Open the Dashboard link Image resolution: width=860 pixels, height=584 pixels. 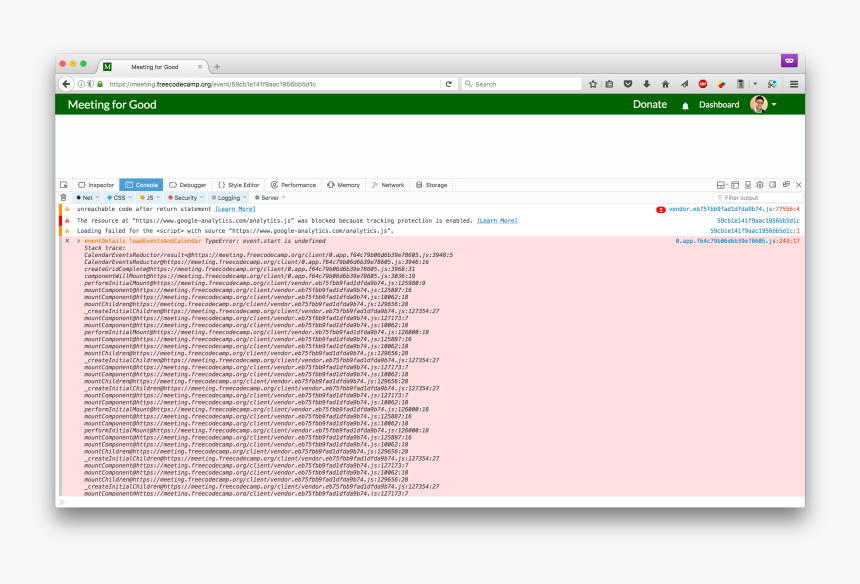[x=719, y=105]
